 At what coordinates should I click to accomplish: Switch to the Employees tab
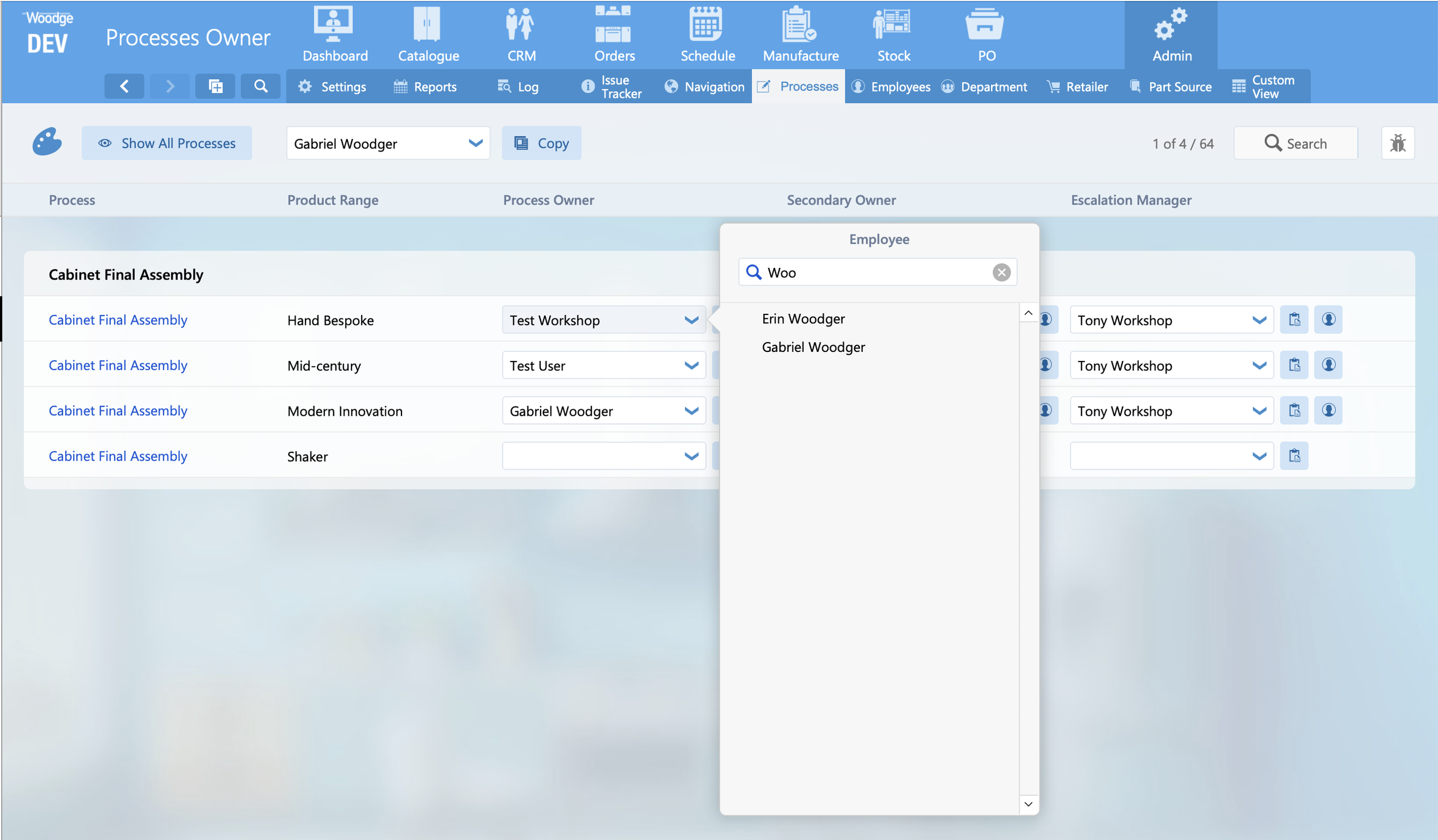tap(892, 87)
